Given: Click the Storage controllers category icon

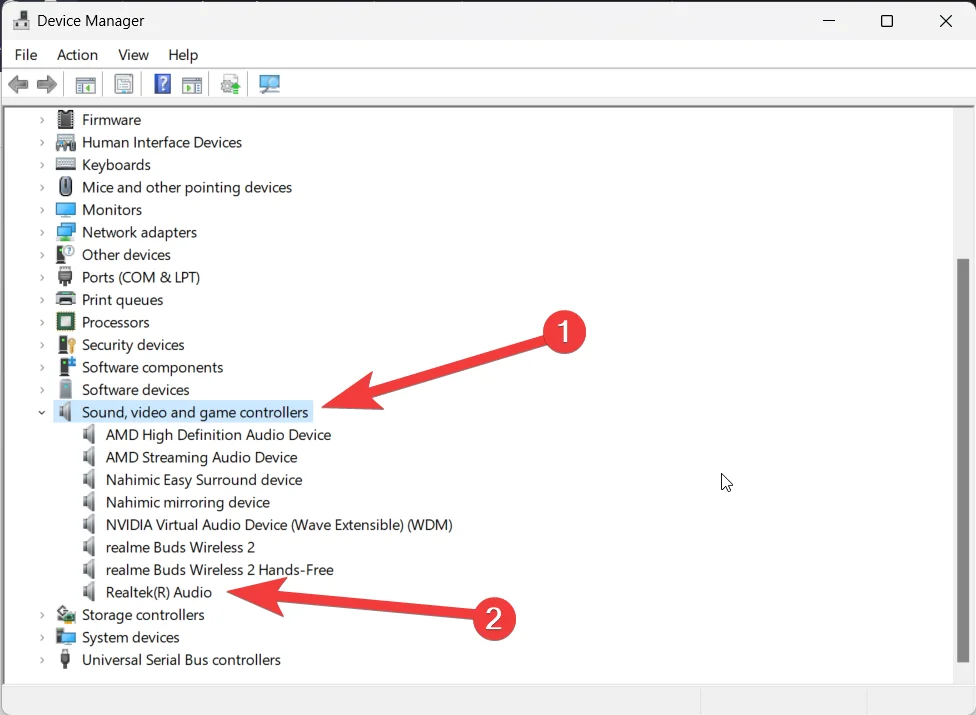Looking at the screenshot, I should [x=66, y=615].
